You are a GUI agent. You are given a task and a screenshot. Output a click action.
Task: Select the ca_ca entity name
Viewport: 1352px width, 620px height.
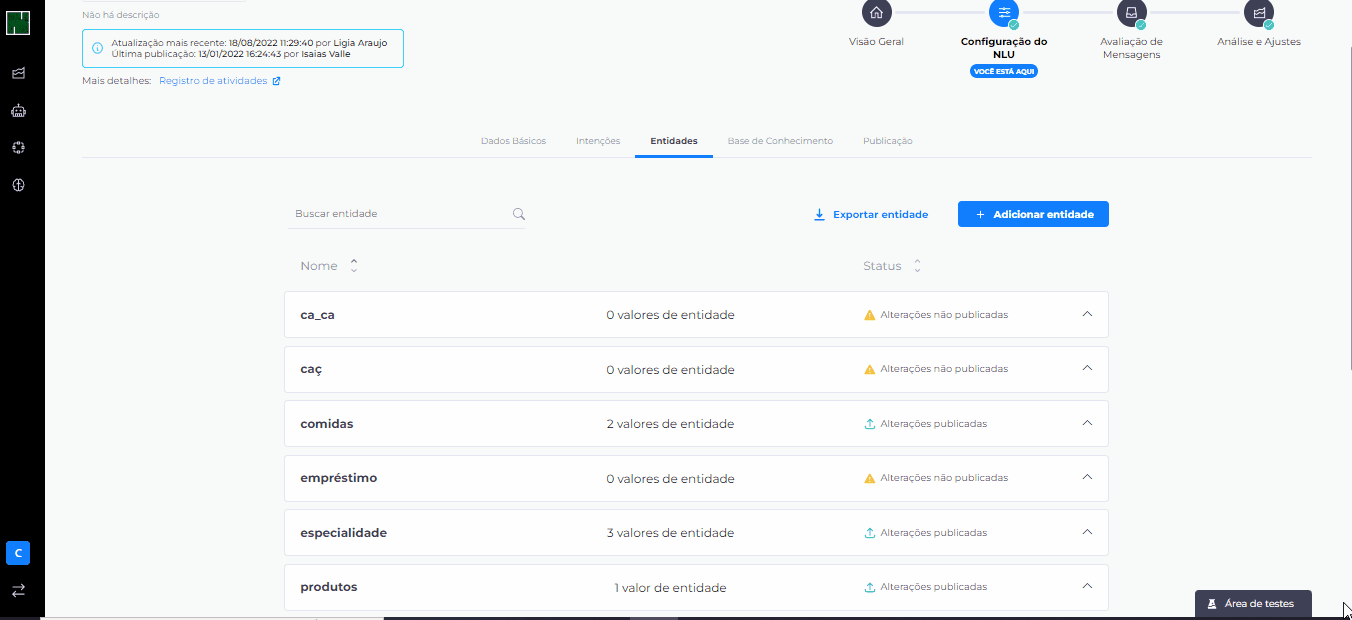click(317, 315)
